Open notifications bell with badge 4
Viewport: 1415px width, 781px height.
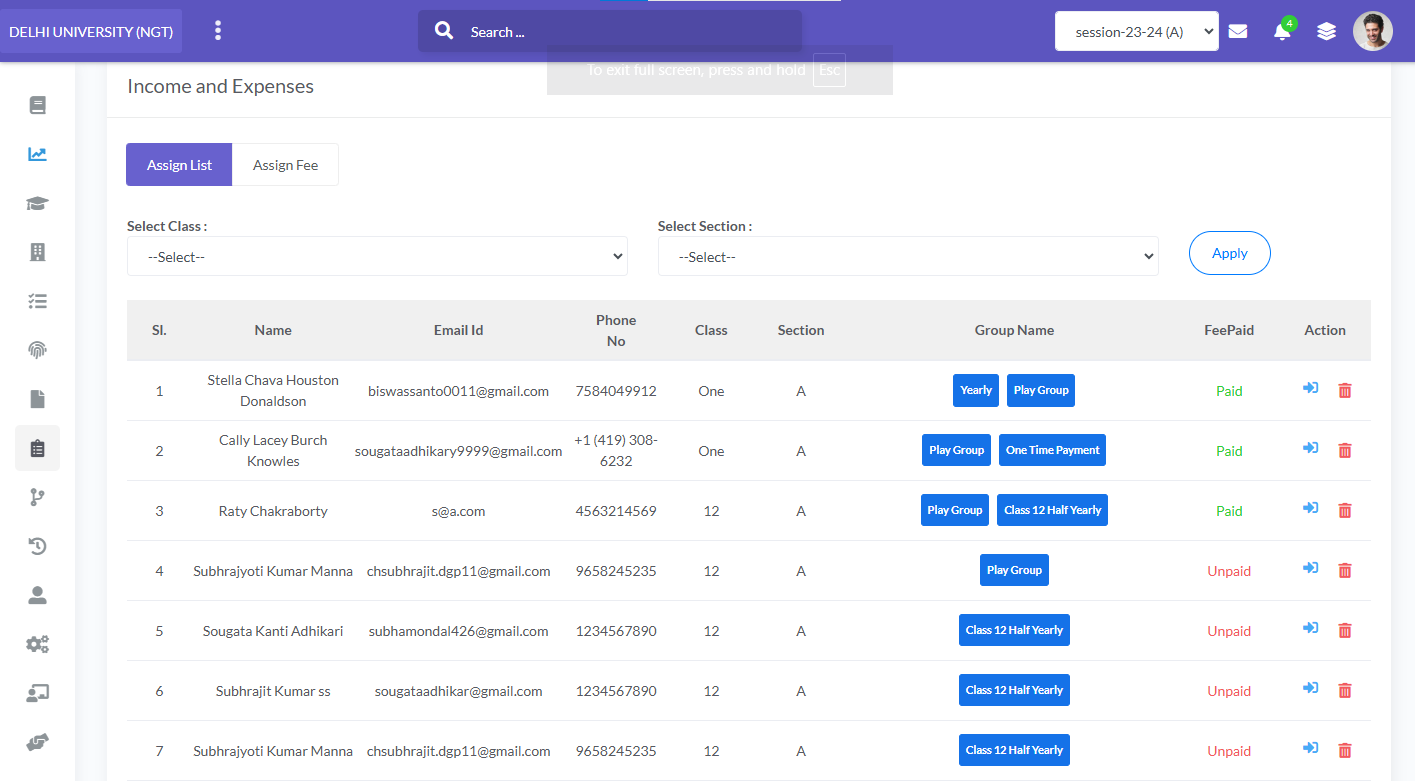1282,31
